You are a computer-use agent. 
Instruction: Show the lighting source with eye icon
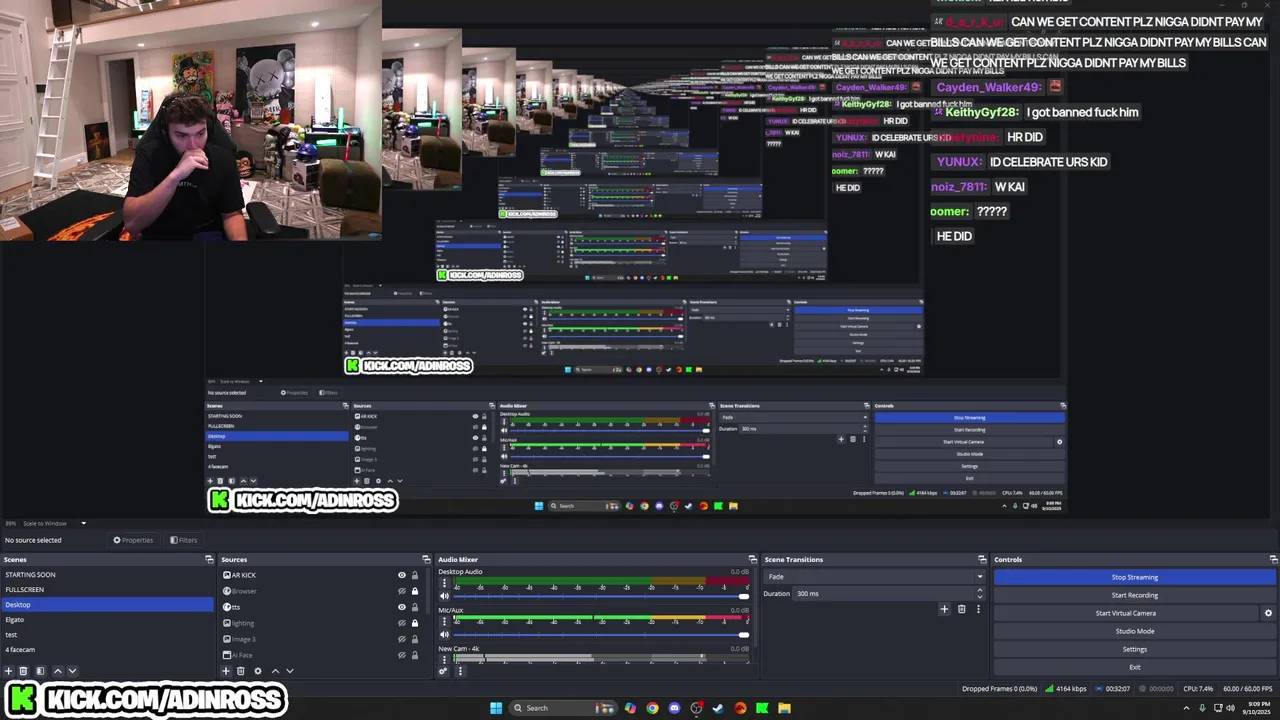click(402, 623)
